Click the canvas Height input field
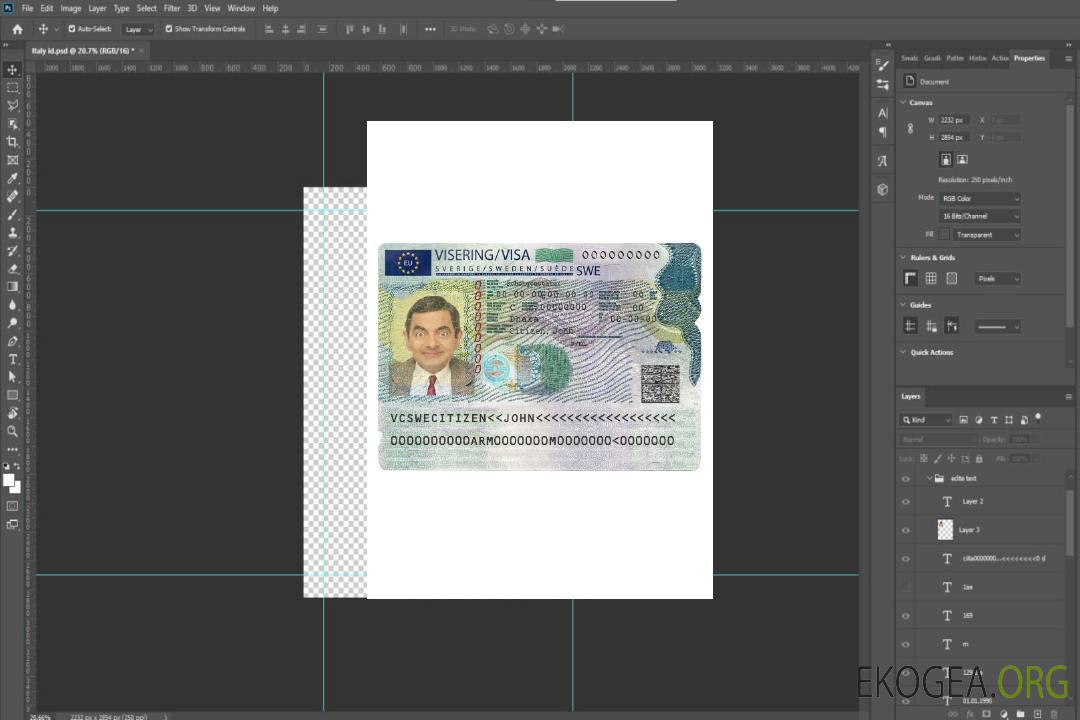1080x720 pixels. coord(954,138)
